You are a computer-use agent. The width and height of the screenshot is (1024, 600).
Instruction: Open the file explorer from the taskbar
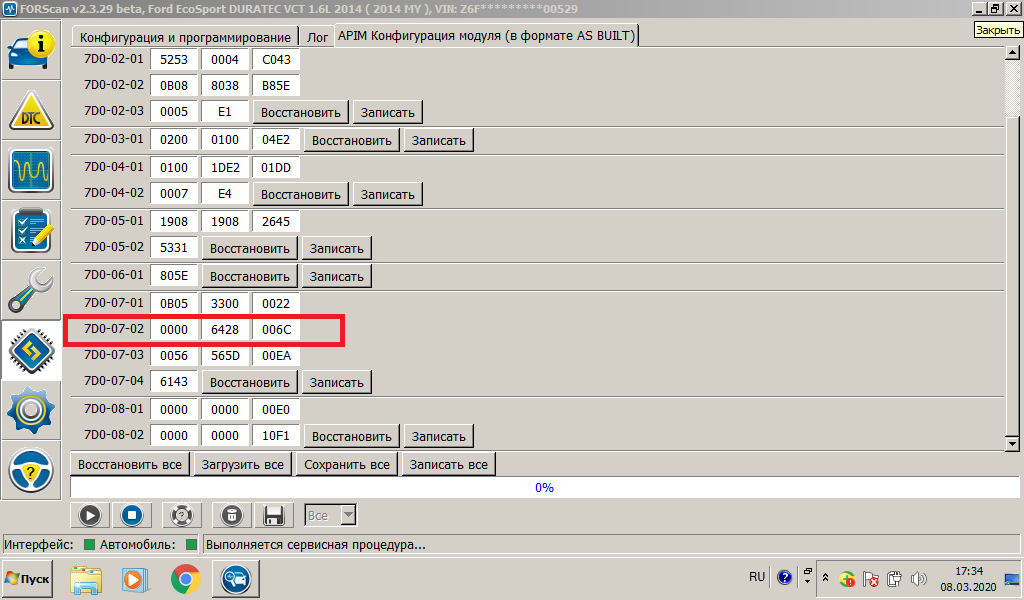tap(86, 579)
